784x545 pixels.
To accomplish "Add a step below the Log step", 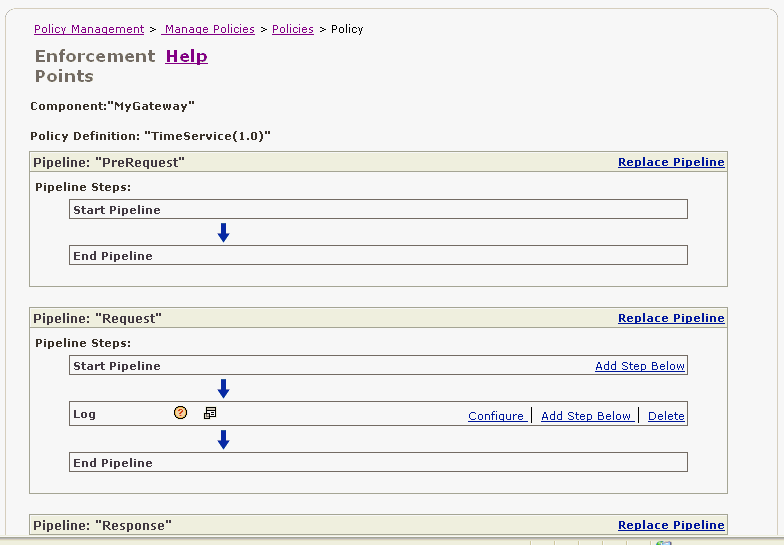I will pyautogui.click(x=586, y=416).
